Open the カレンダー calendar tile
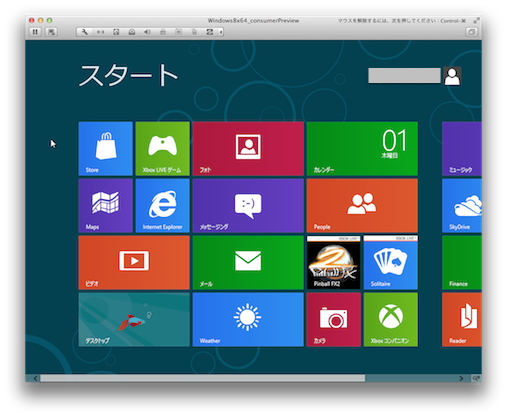The image size is (507, 417). coord(362,148)
